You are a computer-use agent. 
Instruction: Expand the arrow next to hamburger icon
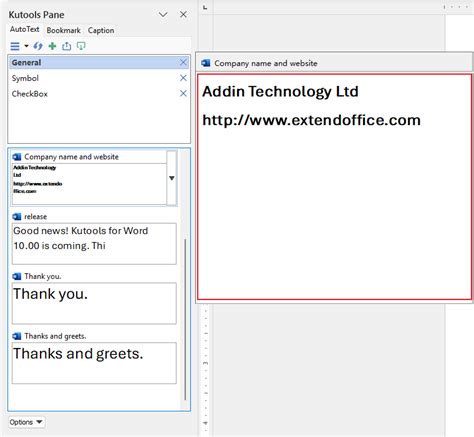click(26, 46)
